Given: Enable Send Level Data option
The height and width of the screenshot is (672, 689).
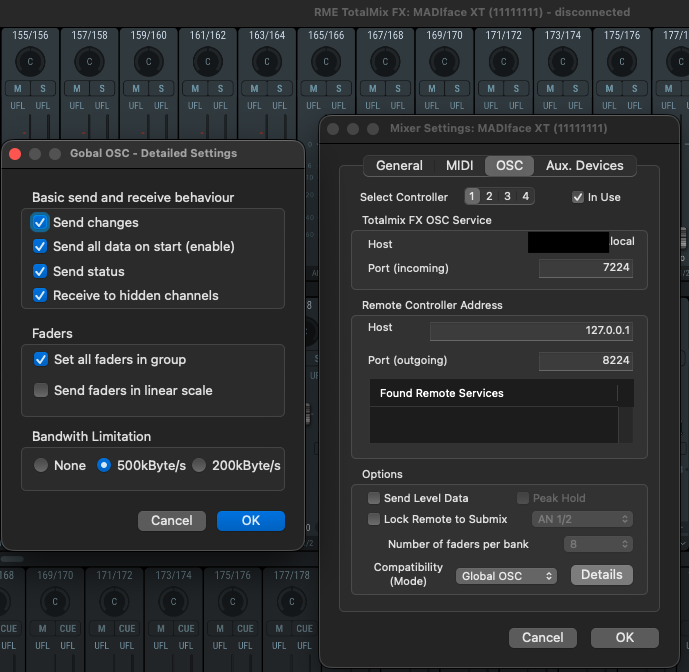Looking at the screenshot, I should pos(374,498).
